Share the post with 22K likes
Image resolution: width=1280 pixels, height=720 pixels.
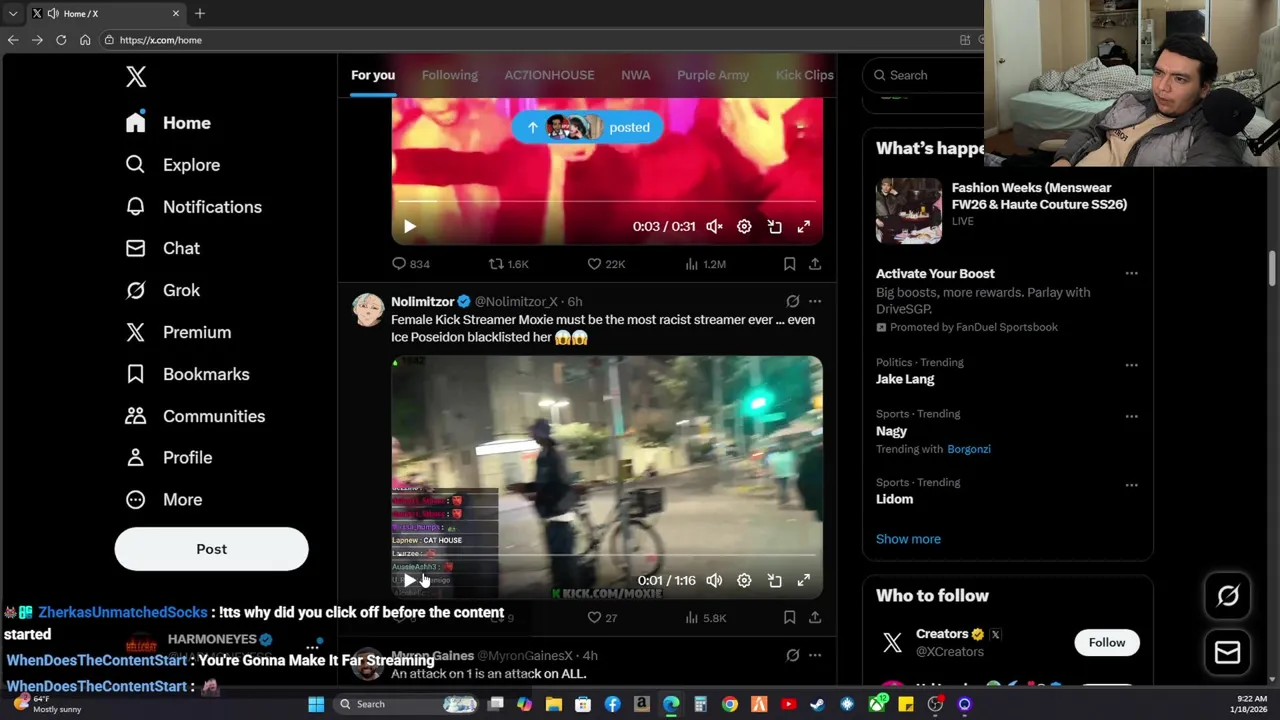coord(815,264)
